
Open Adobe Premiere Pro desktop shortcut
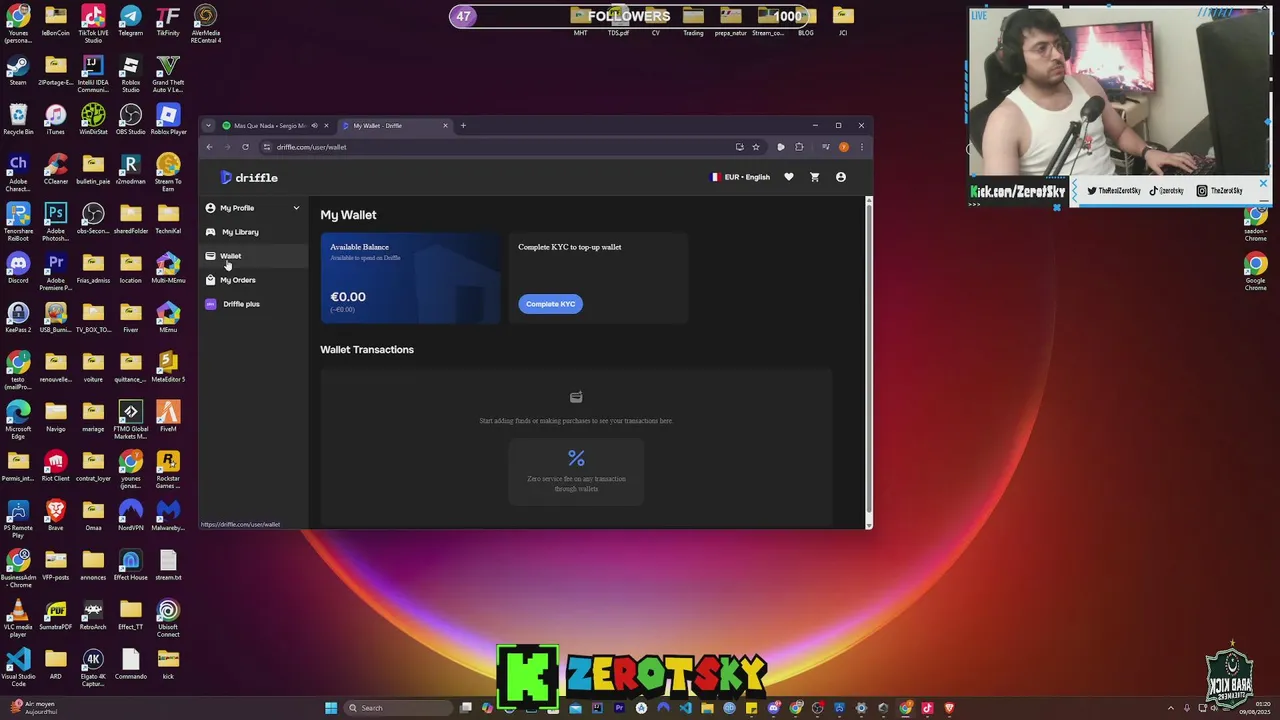55,271
